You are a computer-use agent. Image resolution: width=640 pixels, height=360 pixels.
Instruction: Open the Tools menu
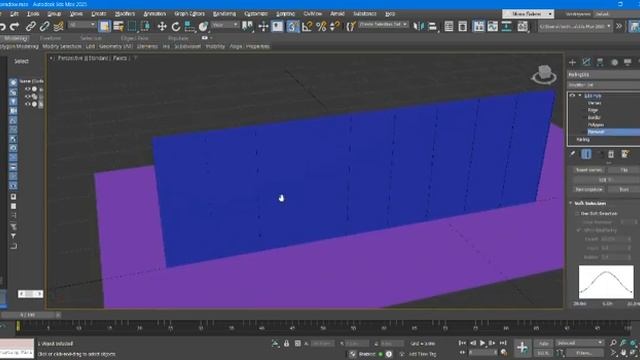[33, 14]
